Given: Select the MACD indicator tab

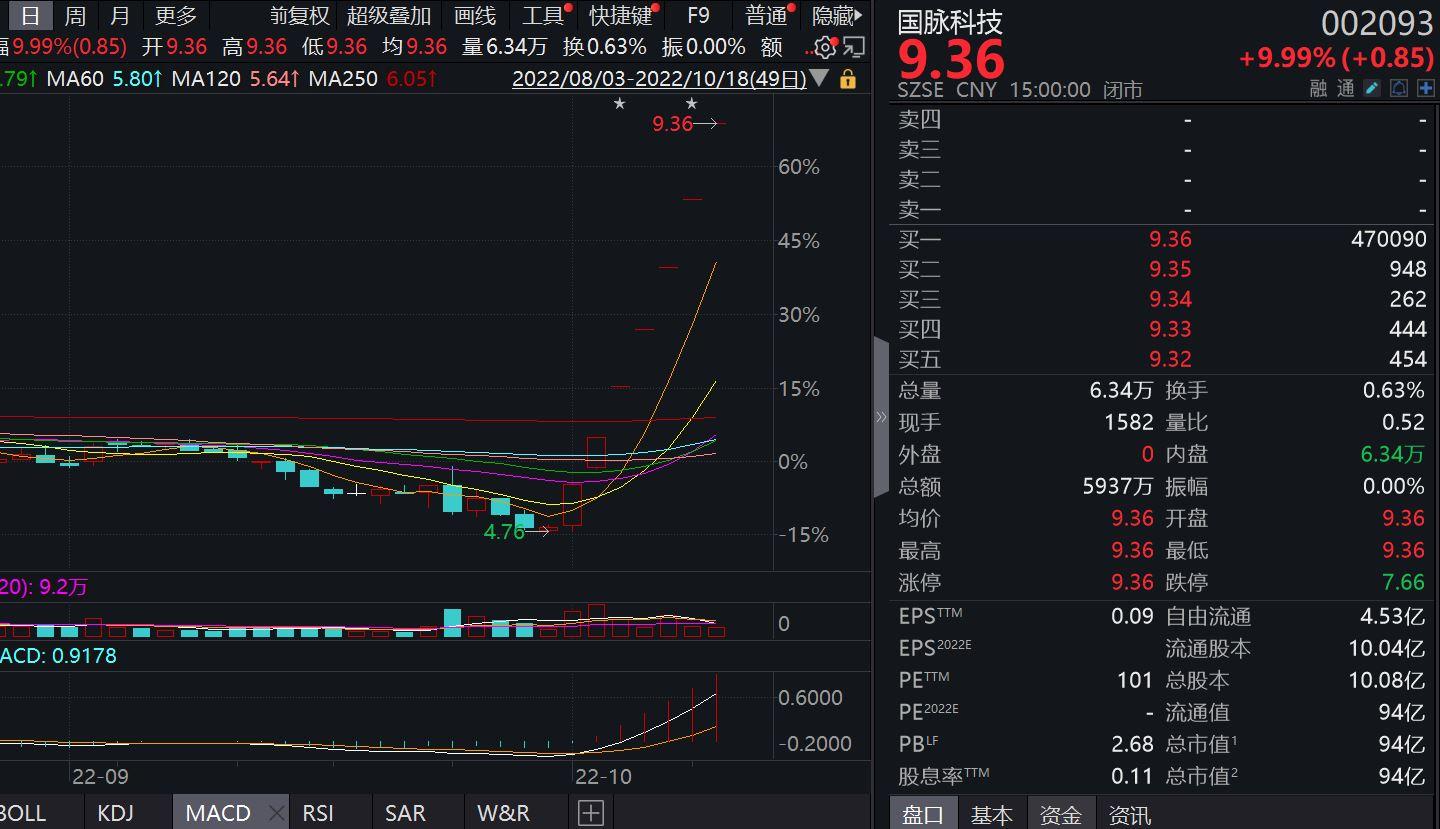Looking at the screenshot, I should [x=218, y=813].
